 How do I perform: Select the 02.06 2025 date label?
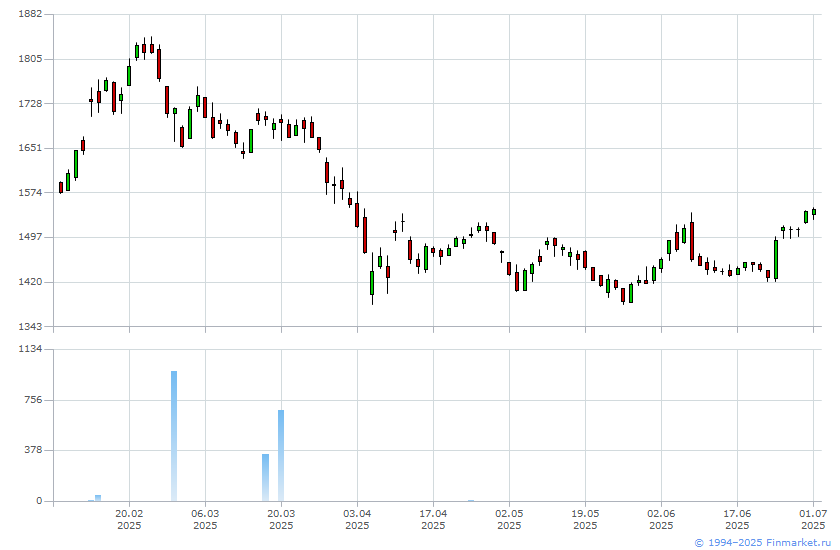[661, 519]
